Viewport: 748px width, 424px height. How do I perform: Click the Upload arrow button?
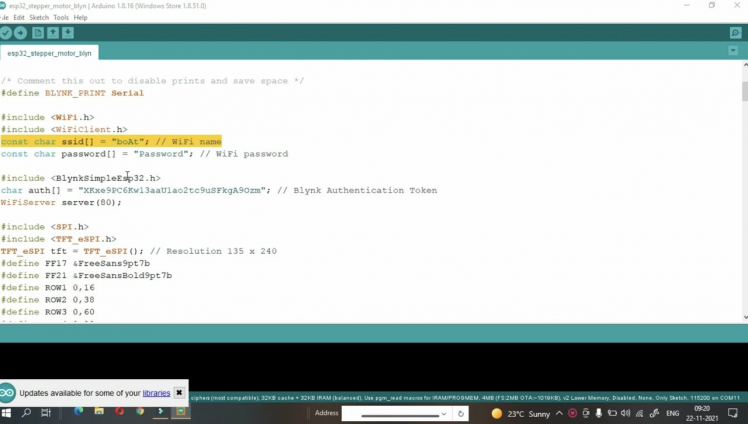(21, 33)
